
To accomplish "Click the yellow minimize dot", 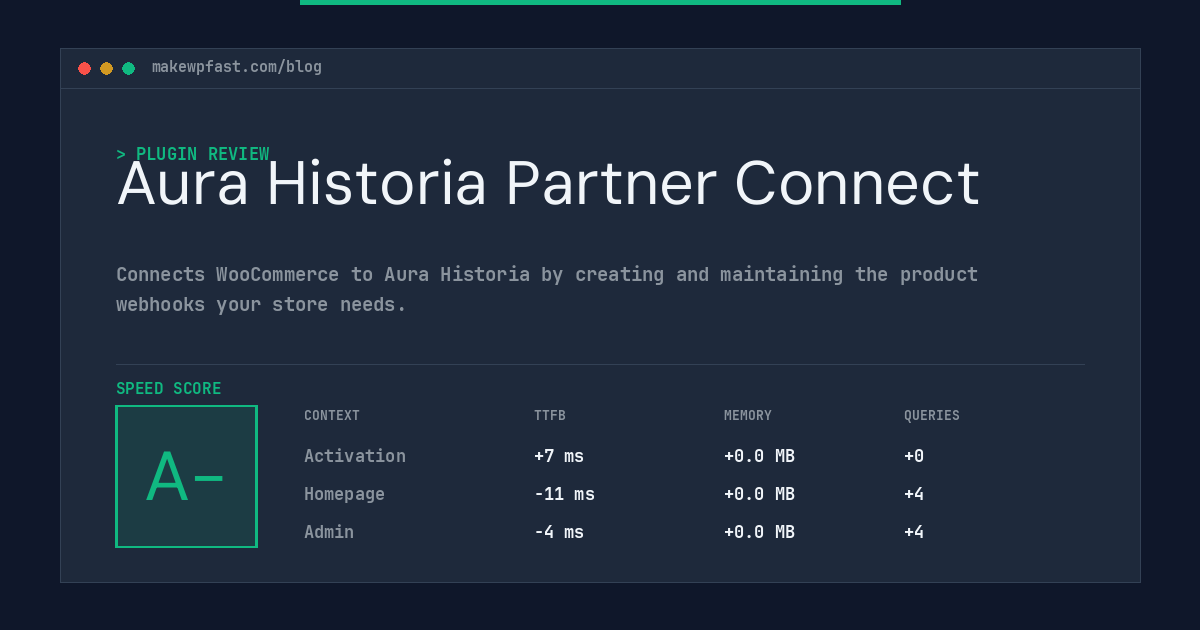I will click(x=106, y=68).
